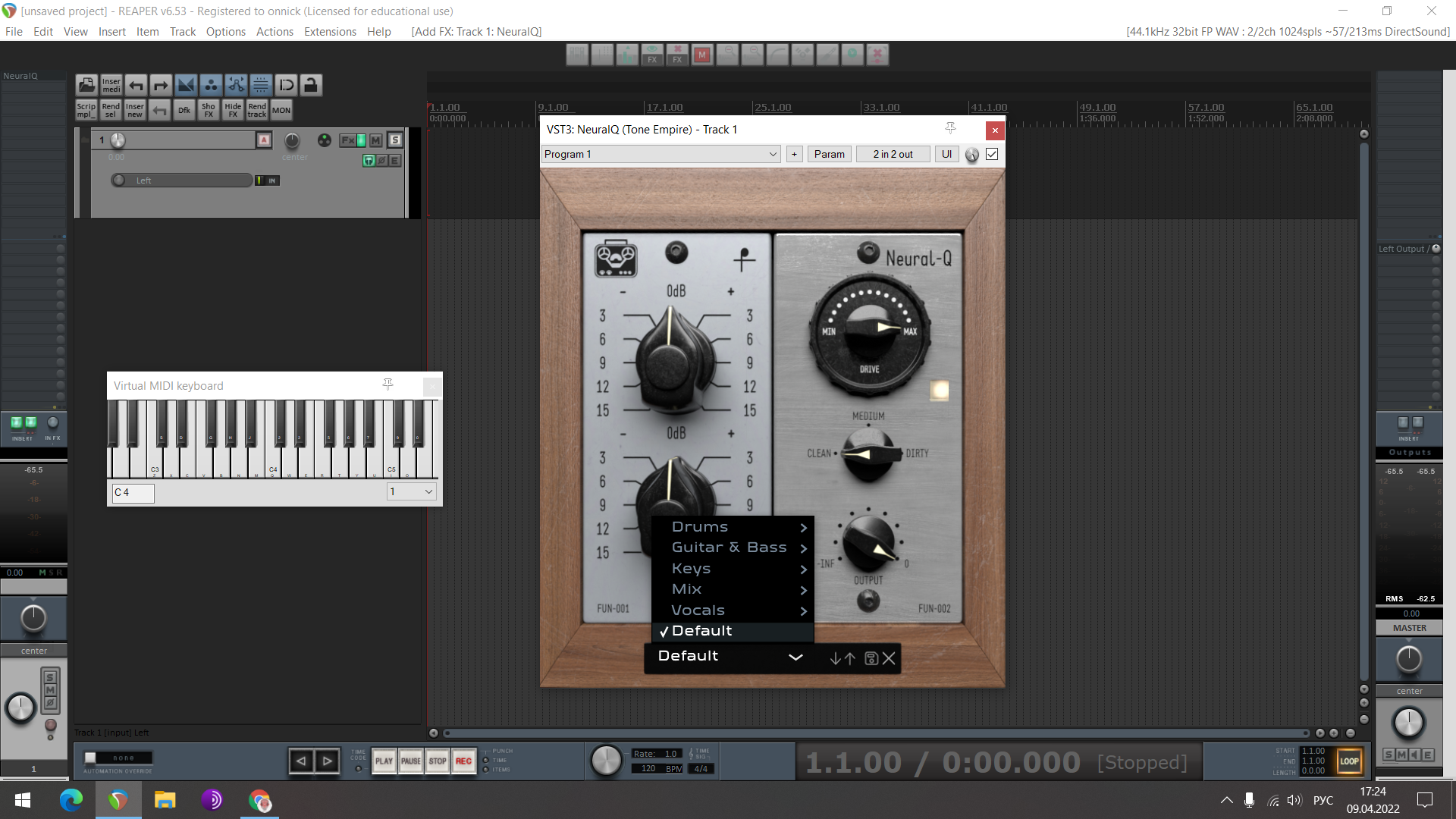Toggle item grouping three-dots icon

(211, 85)
